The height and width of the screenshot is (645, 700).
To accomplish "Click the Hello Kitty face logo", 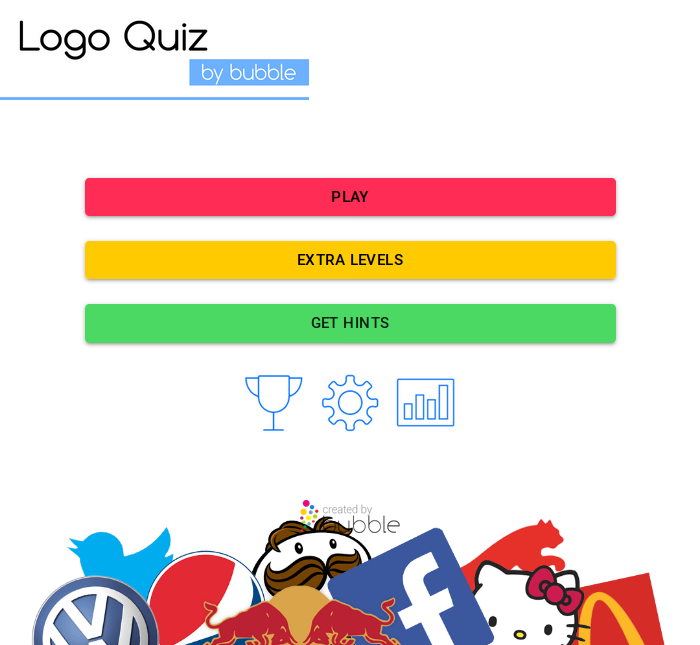I will [x=527, y=605].
